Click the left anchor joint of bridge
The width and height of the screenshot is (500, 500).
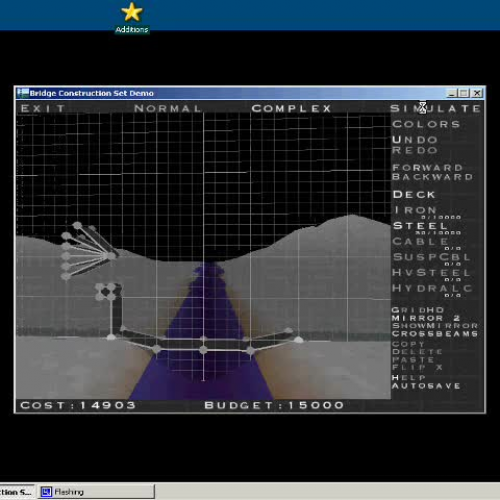coord(111,337)
